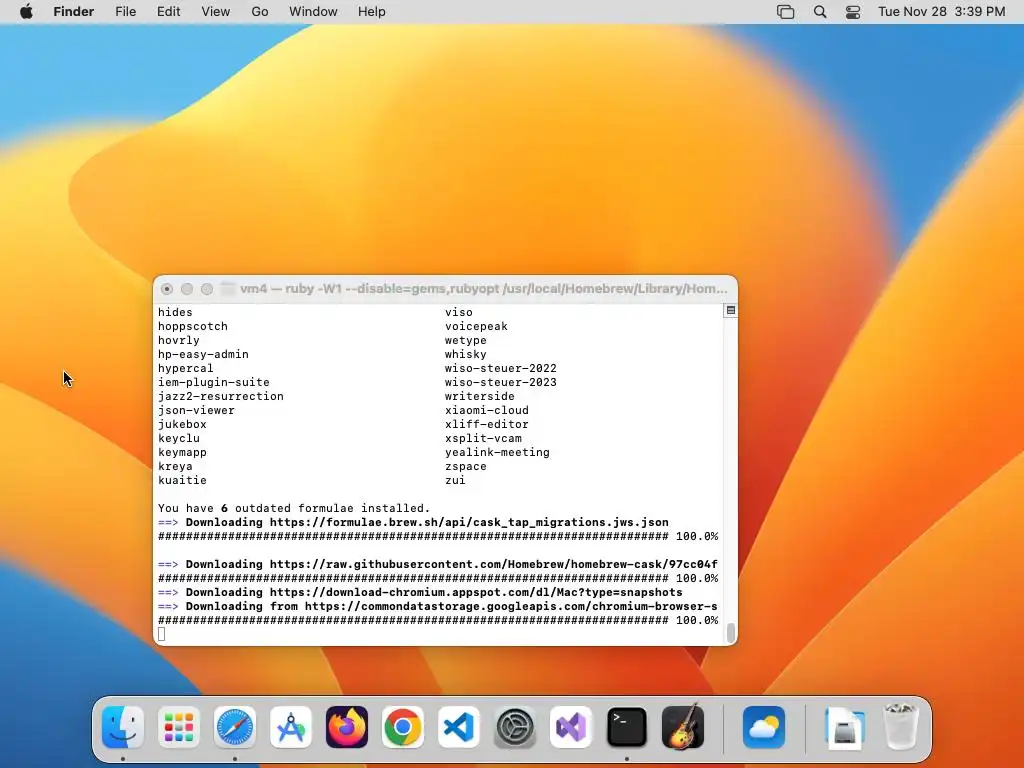Open the Apple menu
This screenshot has width=1024, height=768.
(26, 12)
